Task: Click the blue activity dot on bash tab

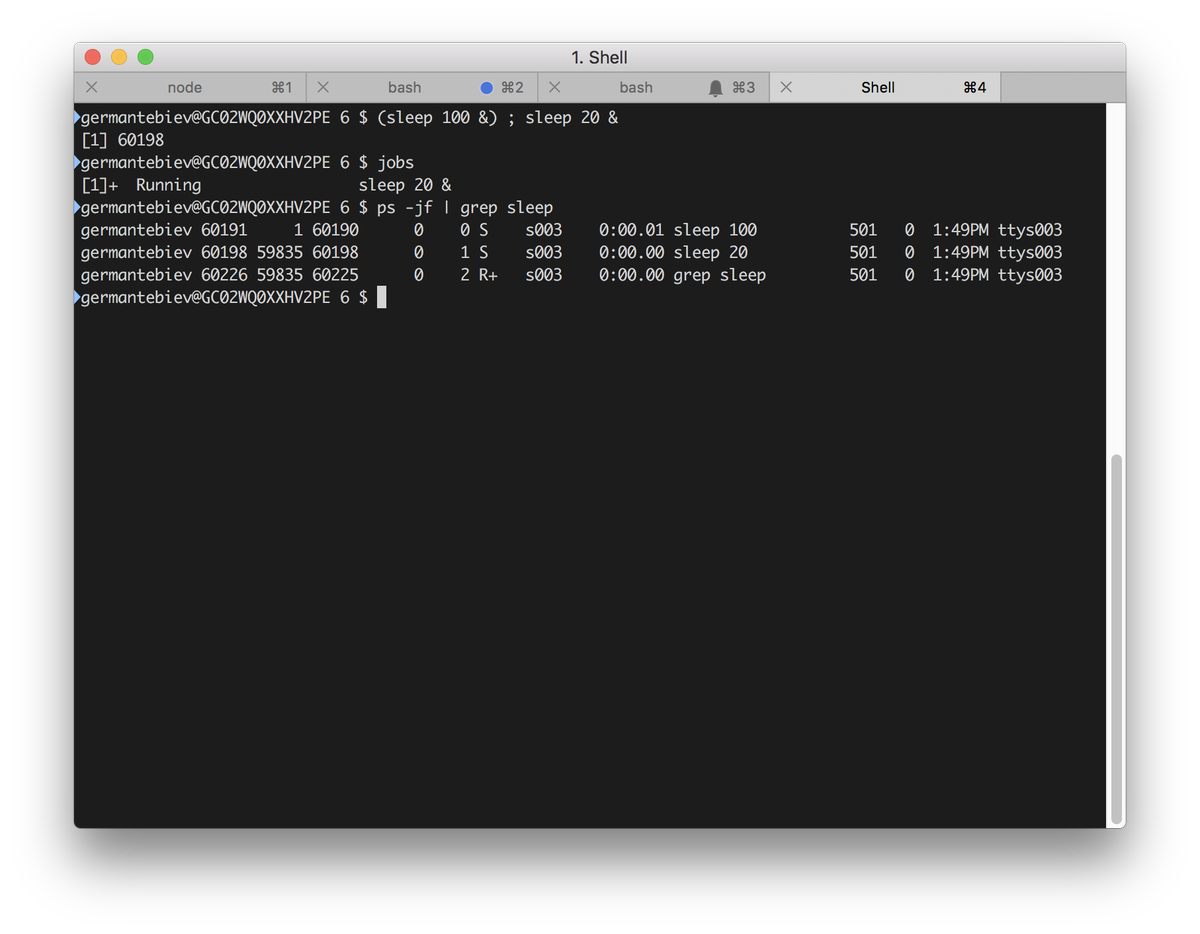Action: [487, 88]
